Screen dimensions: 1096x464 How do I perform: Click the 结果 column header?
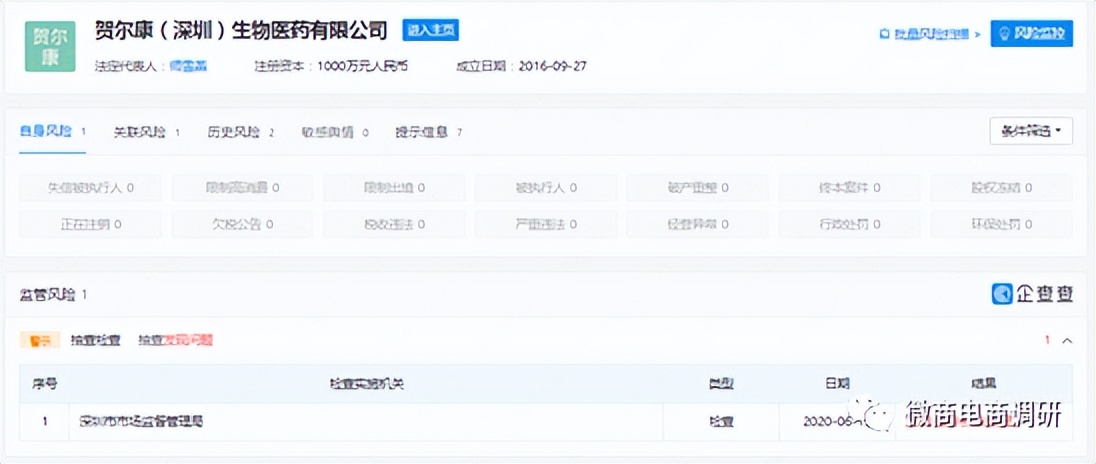[x=984, y=384]
